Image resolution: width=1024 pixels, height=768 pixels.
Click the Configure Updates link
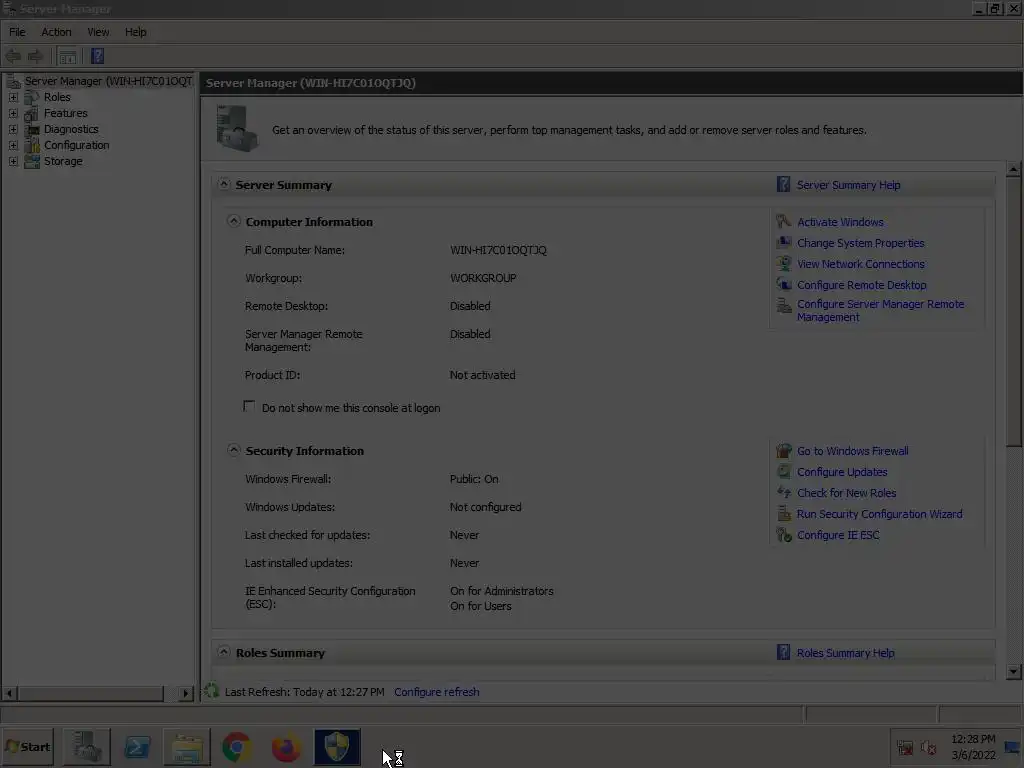[842, 472]
